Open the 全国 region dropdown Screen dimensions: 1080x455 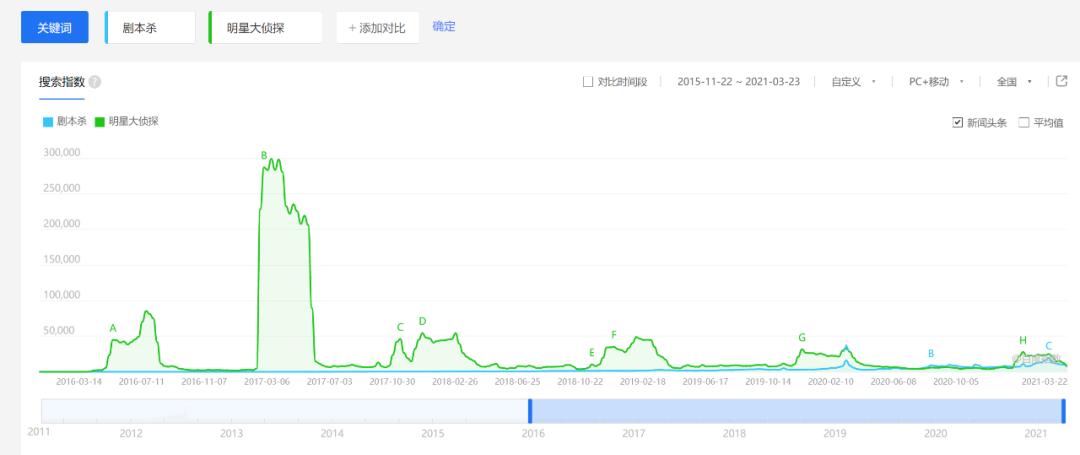[1014, 82]
